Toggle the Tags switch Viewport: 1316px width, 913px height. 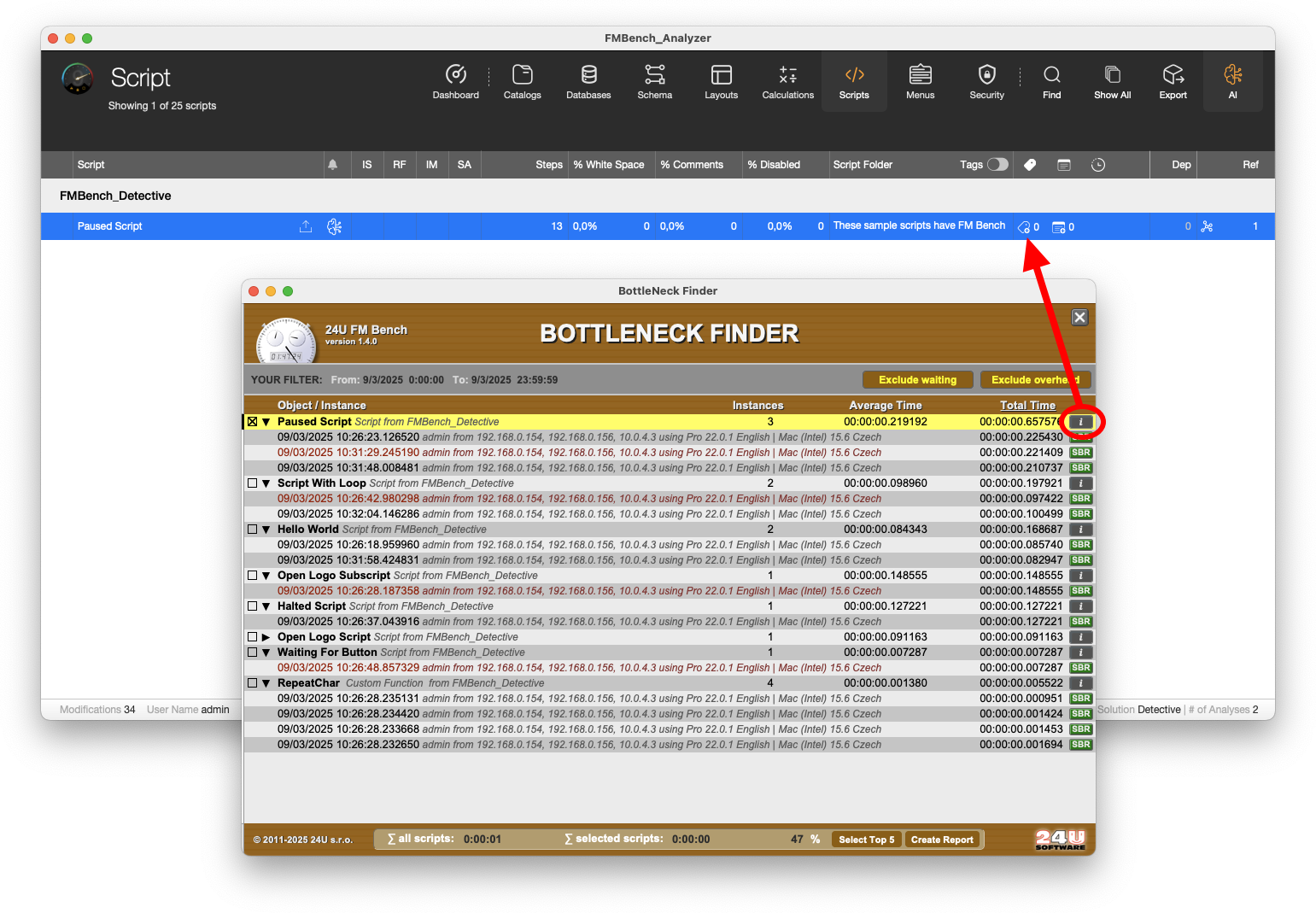[x=997, y=165]
